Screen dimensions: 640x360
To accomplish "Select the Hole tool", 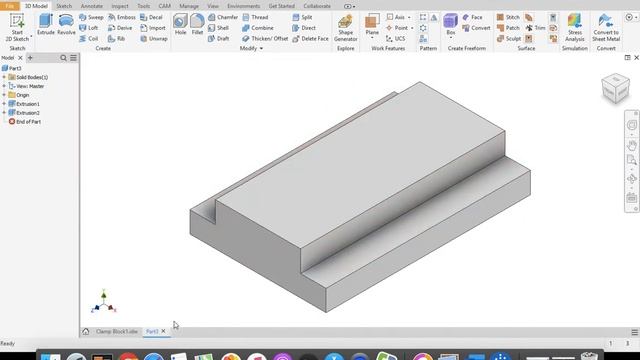I will click(180, 24).
